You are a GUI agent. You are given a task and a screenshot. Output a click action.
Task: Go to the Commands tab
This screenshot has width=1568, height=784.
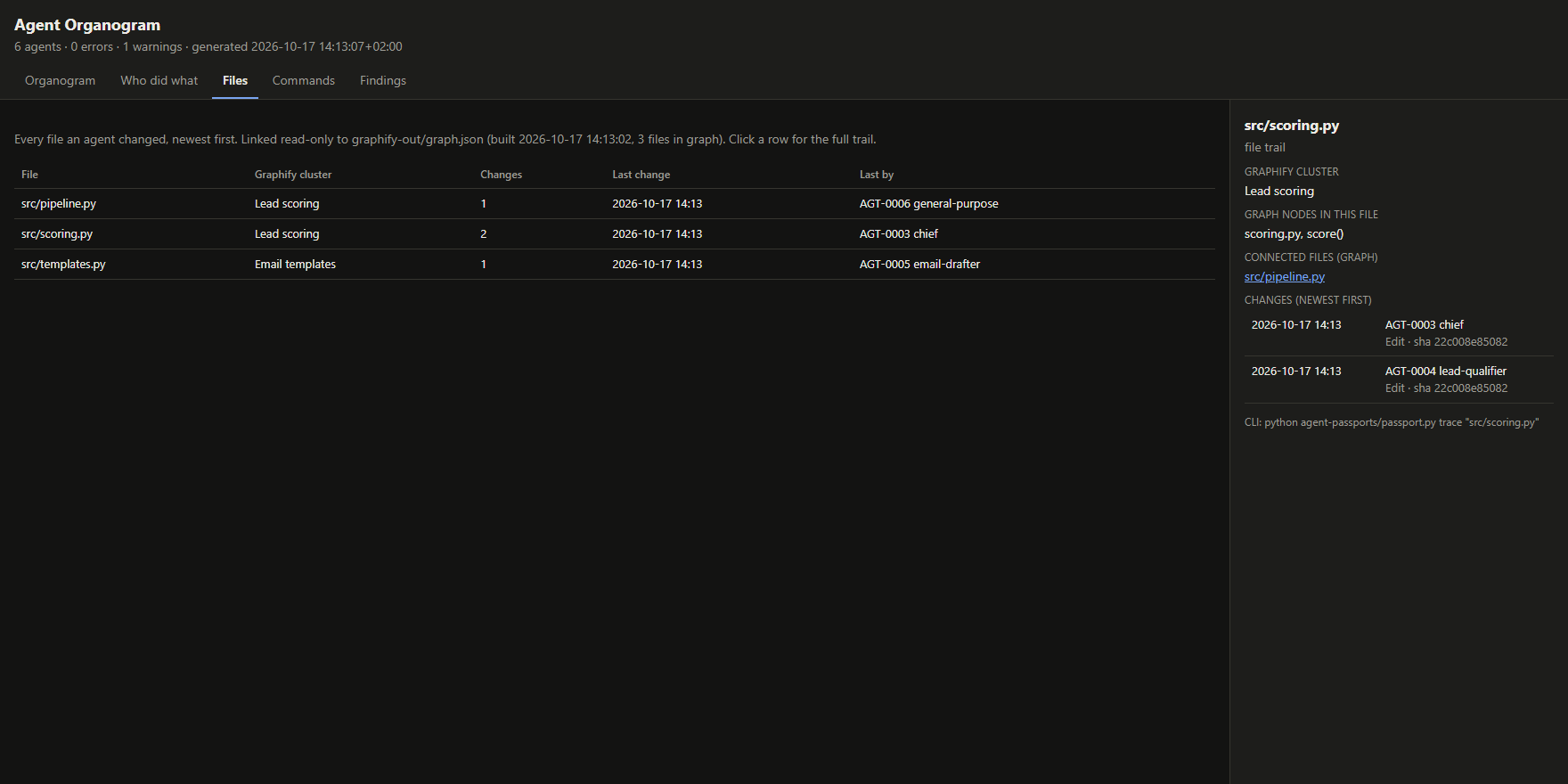304,80
